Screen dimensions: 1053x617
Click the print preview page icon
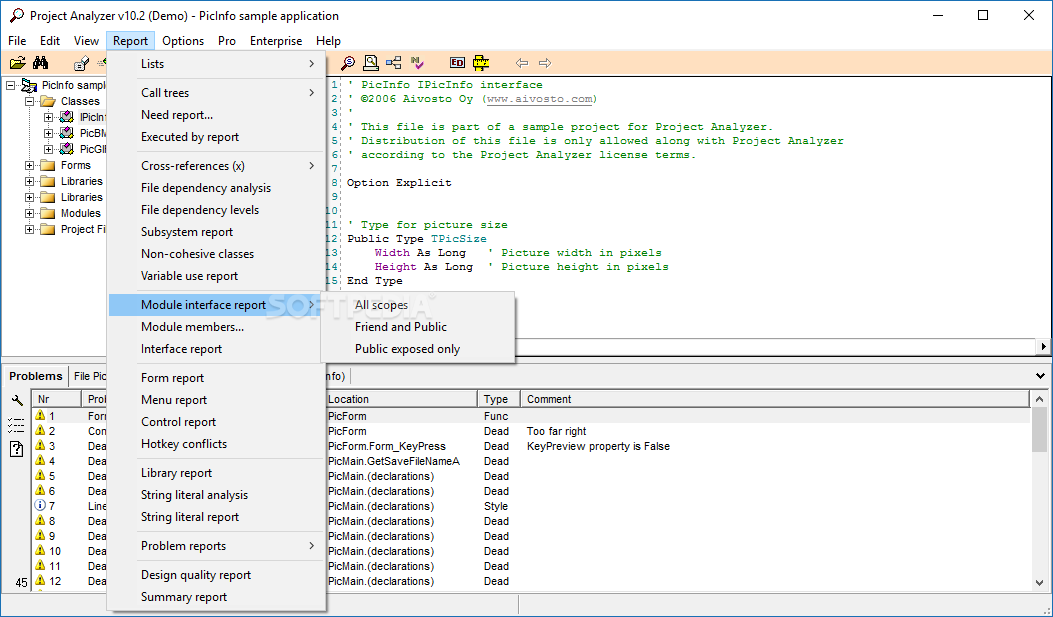point(371,63)
